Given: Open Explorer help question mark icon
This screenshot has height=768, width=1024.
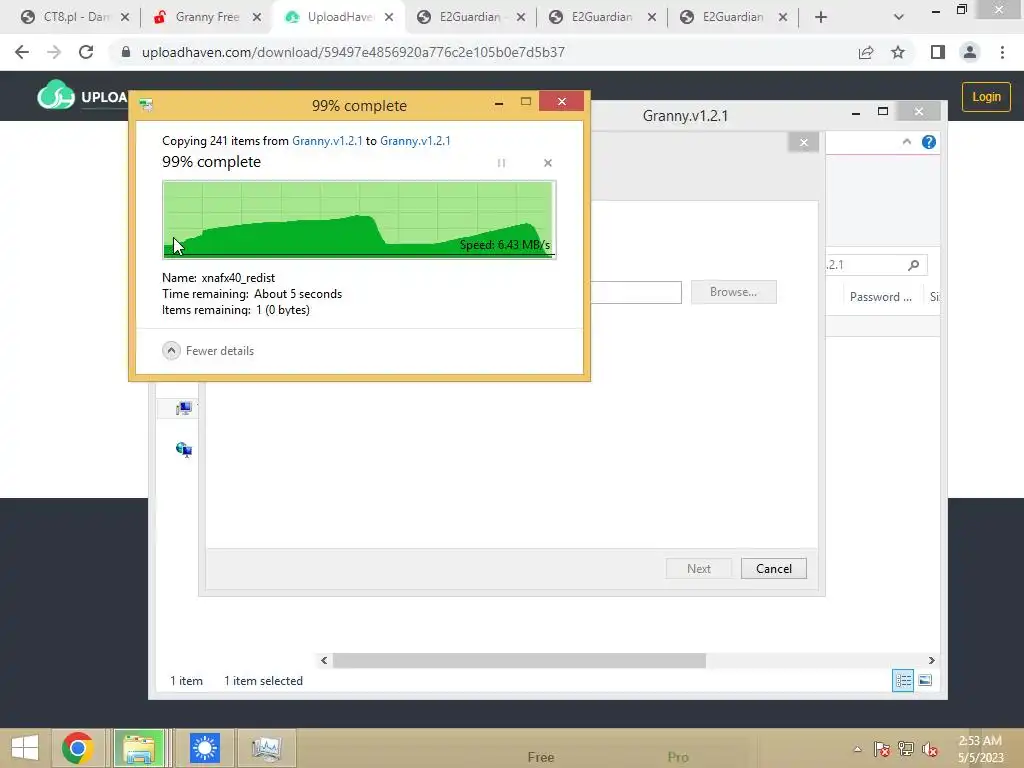Looking at the screenshot, I should click(928, 142).
